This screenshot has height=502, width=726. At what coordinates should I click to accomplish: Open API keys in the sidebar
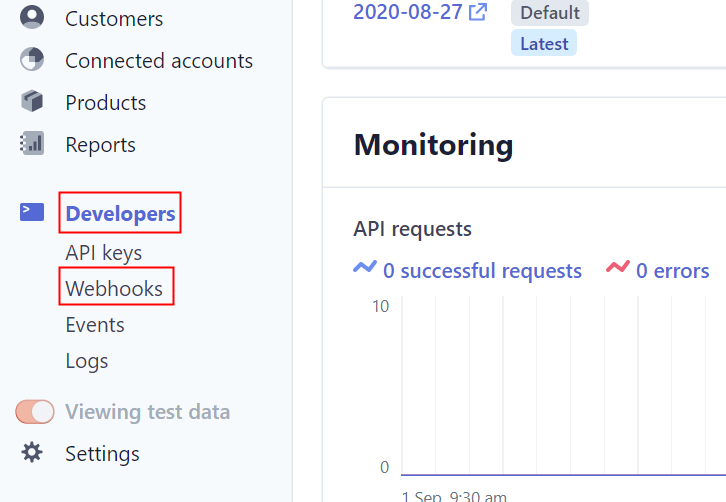click(103, 253)
